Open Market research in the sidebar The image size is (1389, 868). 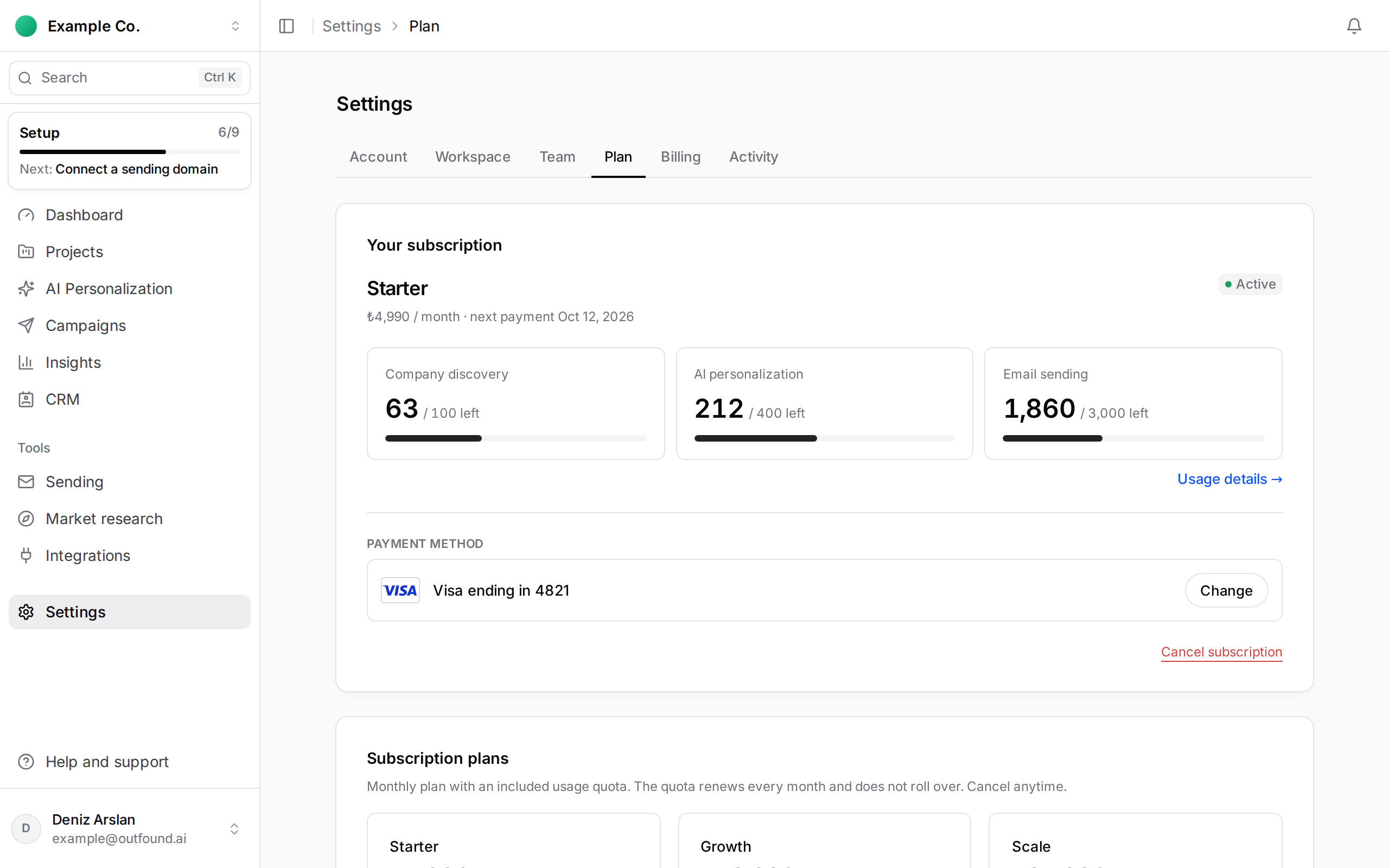point(130,519)
